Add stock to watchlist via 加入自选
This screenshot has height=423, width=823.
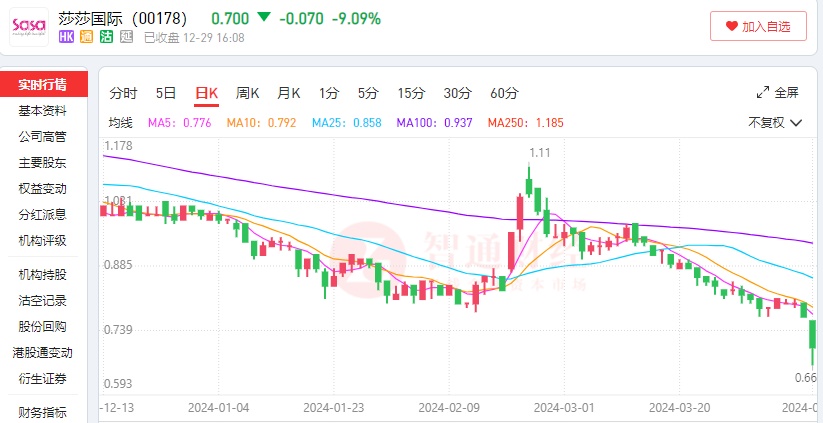[x=757, y=26]
